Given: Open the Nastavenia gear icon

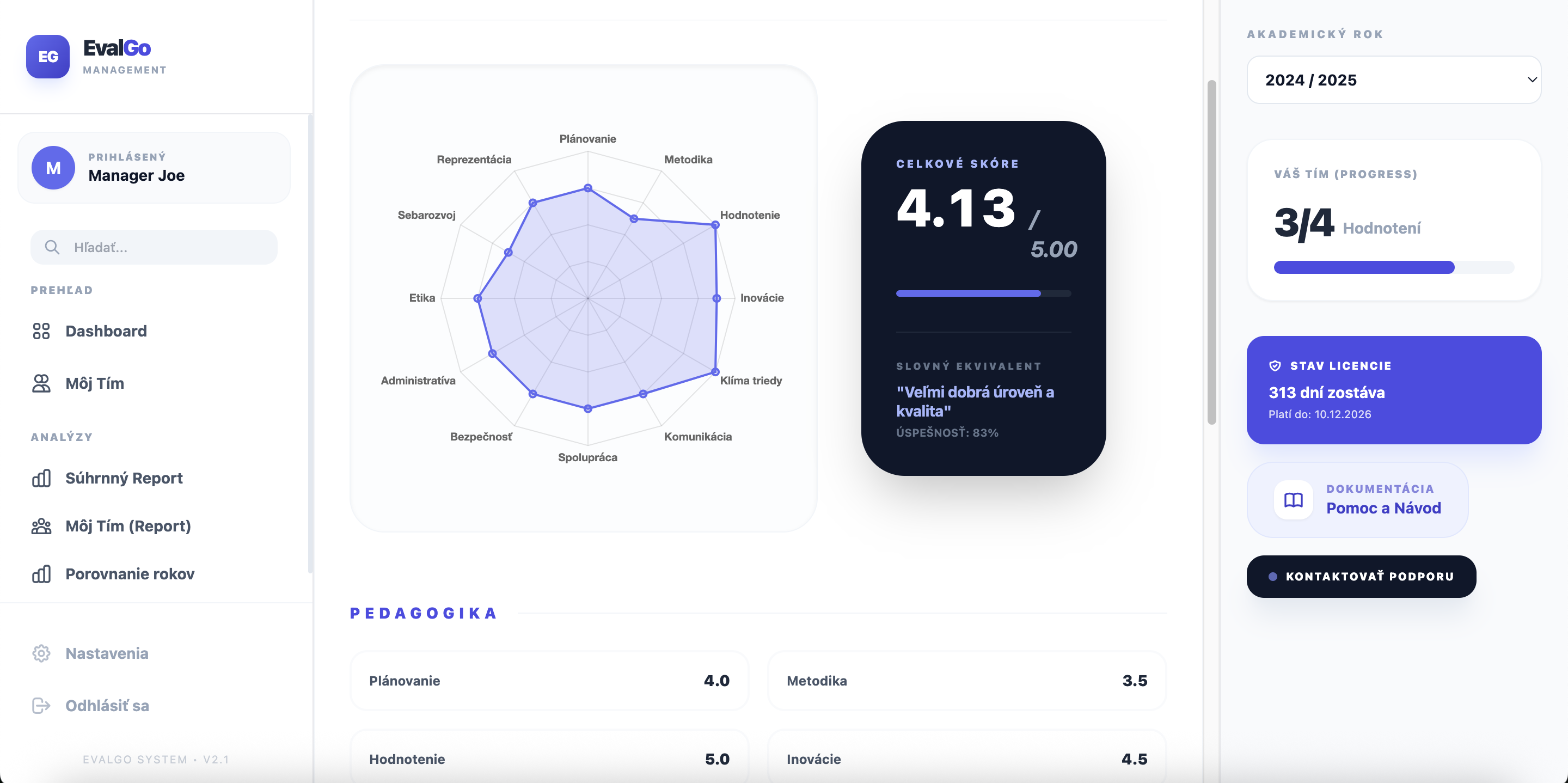Looking at the screenshot, I should (41, 653).
